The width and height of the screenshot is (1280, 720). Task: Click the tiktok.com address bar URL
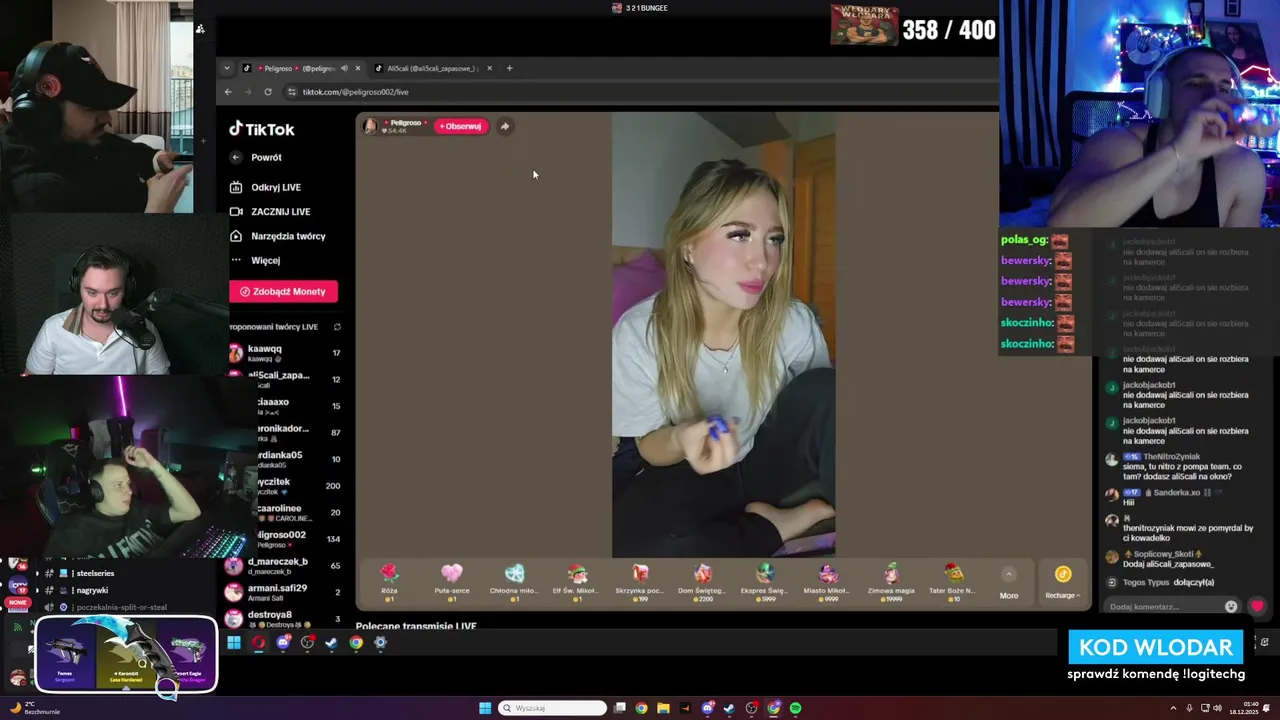coord(355,92)
